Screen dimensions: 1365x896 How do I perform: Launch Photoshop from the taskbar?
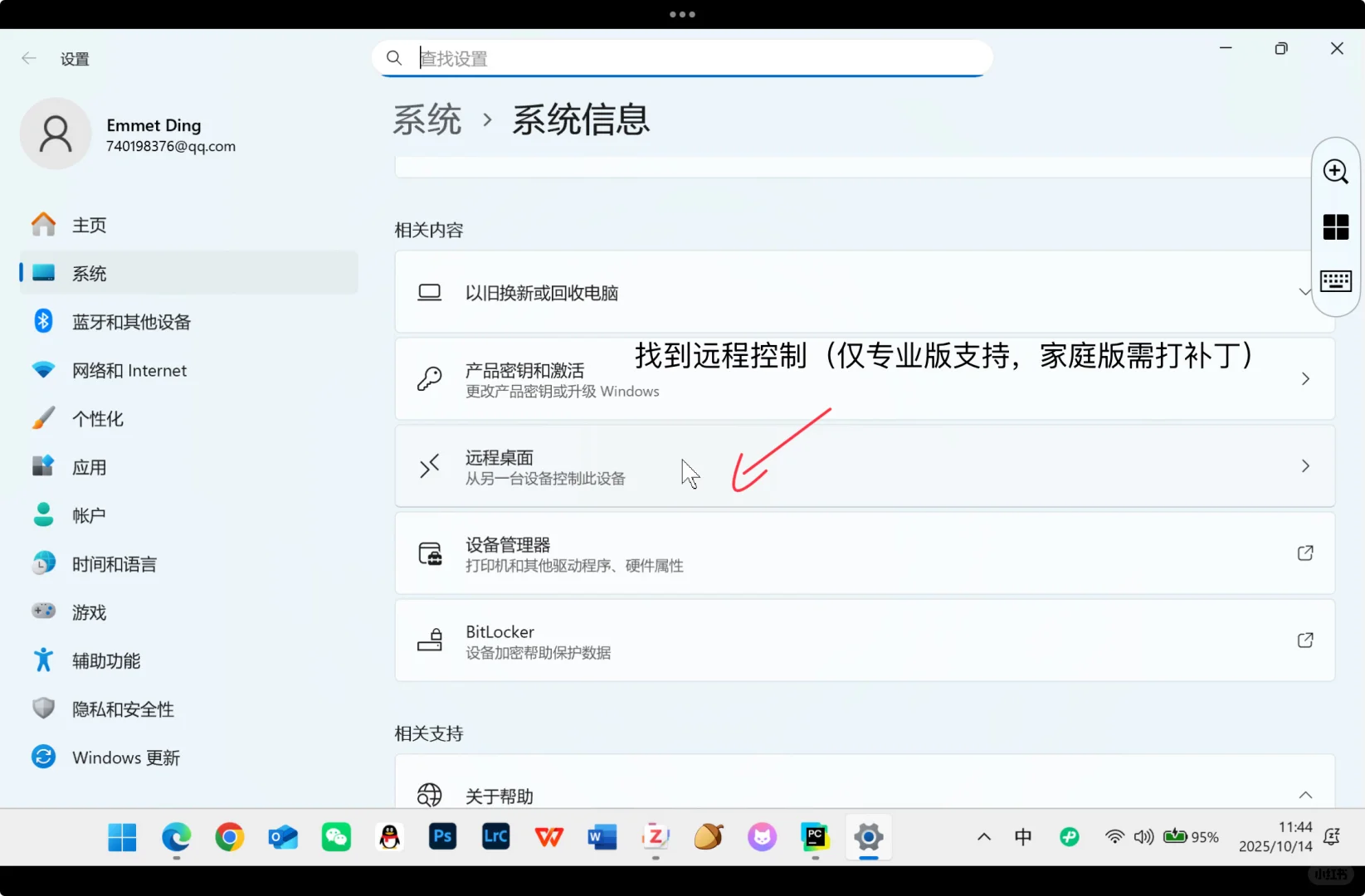pos(442,837)
